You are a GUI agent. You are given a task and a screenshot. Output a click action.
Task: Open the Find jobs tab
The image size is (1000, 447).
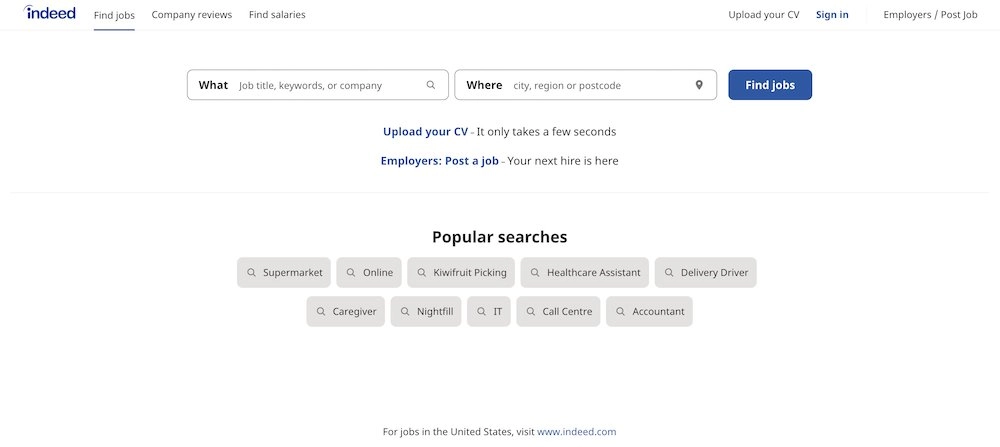click(x=114, y=15)
